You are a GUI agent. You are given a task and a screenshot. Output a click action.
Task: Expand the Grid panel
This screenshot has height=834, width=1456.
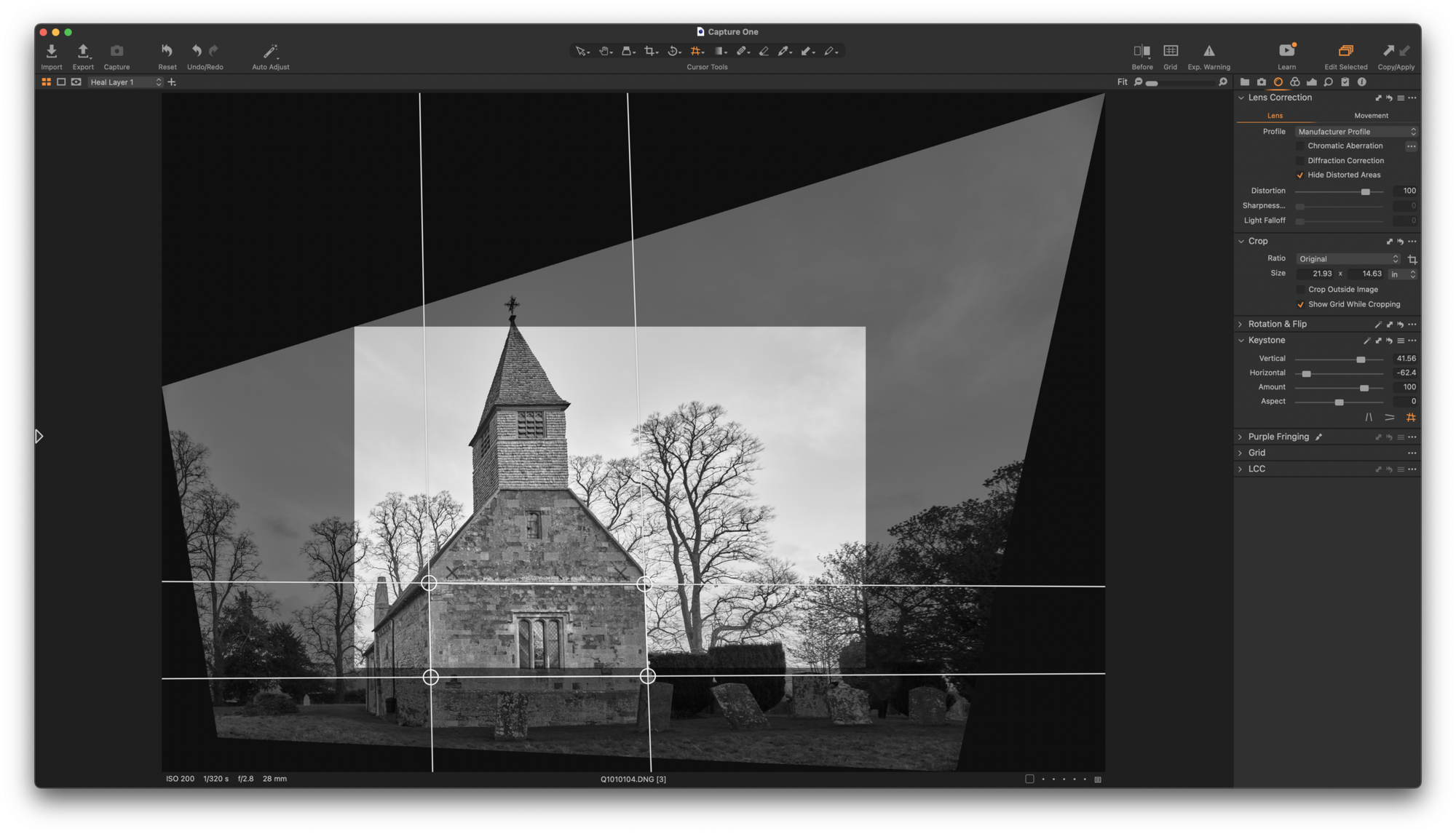click(1241, 453)
